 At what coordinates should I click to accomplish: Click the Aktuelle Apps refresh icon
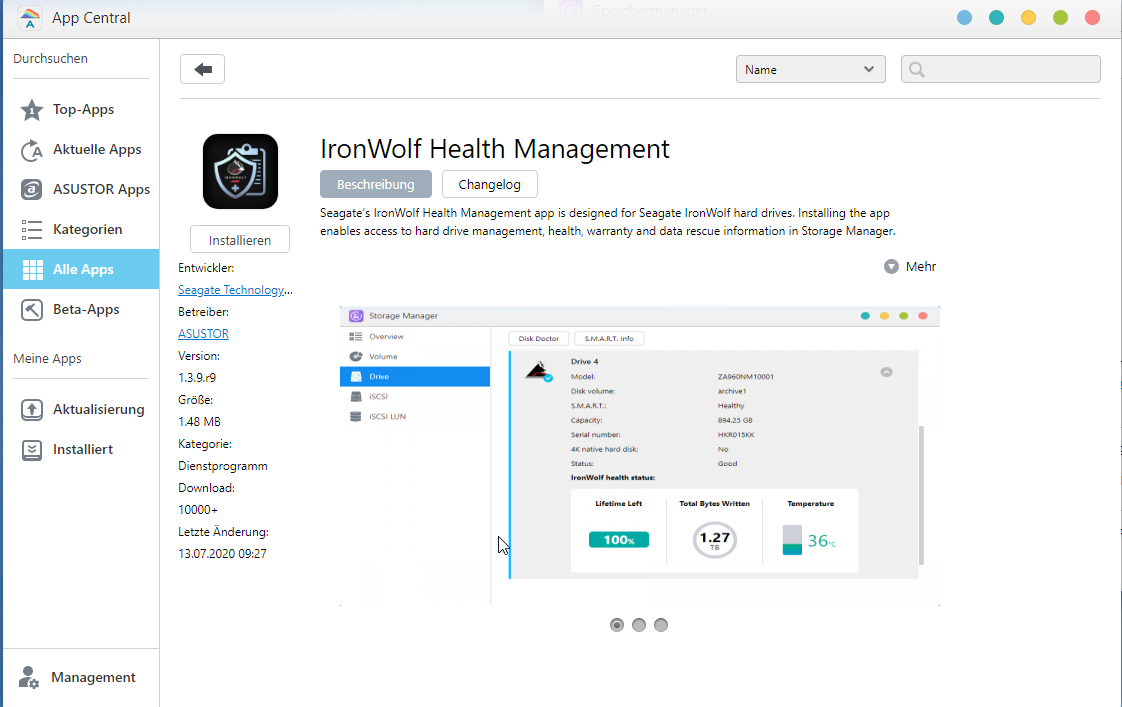[x=31, y=150]
